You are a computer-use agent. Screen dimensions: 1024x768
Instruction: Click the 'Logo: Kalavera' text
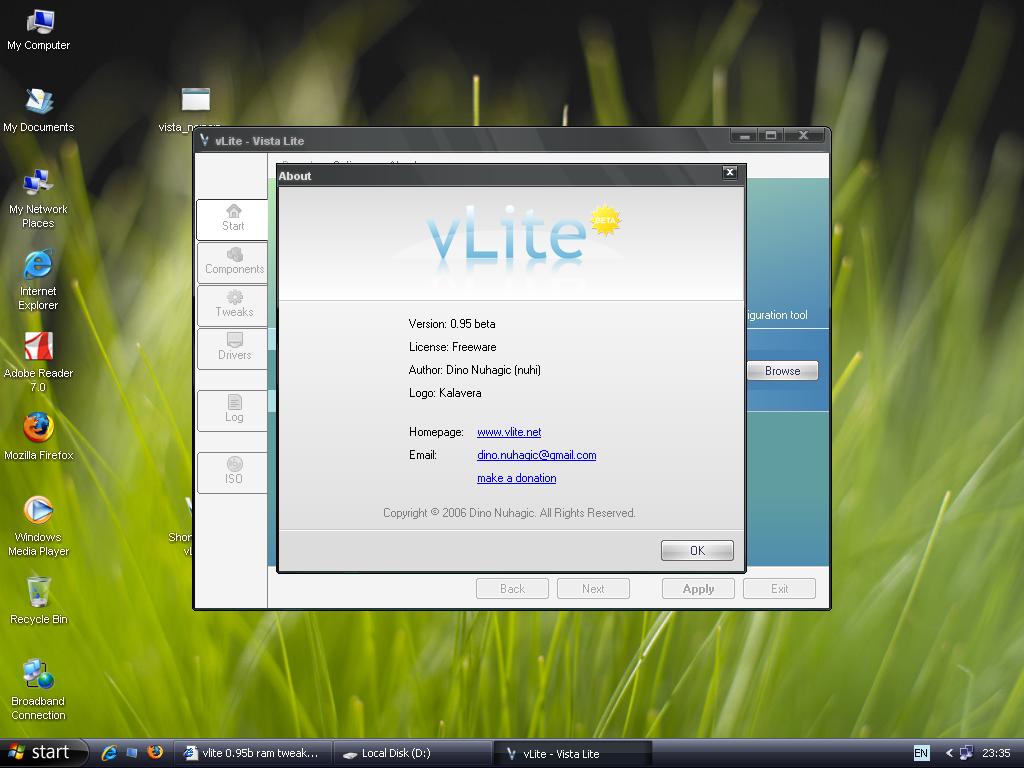445,392
